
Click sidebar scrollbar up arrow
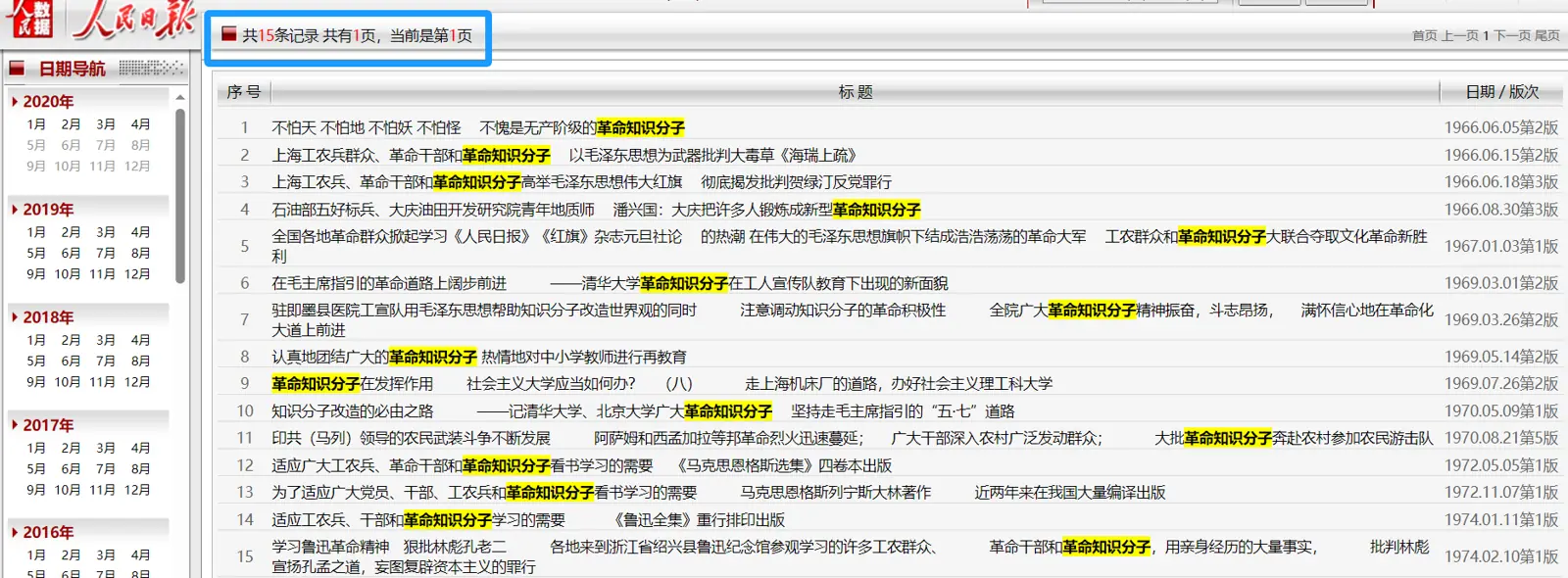pyautogui.click(x=180, y=97)
